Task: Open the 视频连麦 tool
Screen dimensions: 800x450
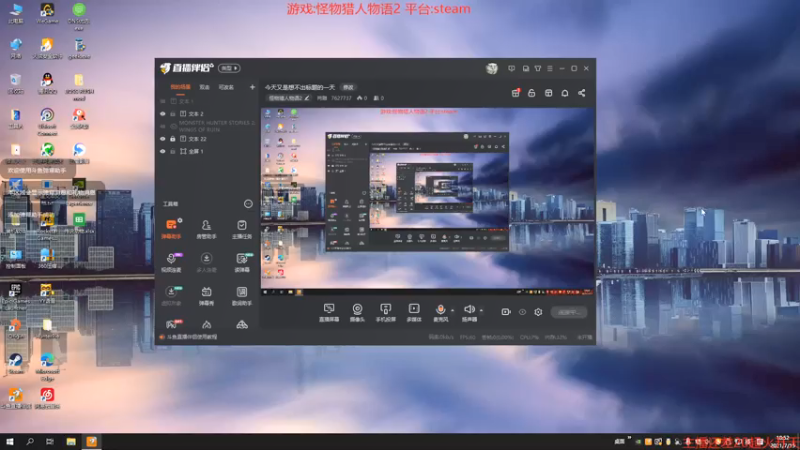Action: [x=171, y=262]
